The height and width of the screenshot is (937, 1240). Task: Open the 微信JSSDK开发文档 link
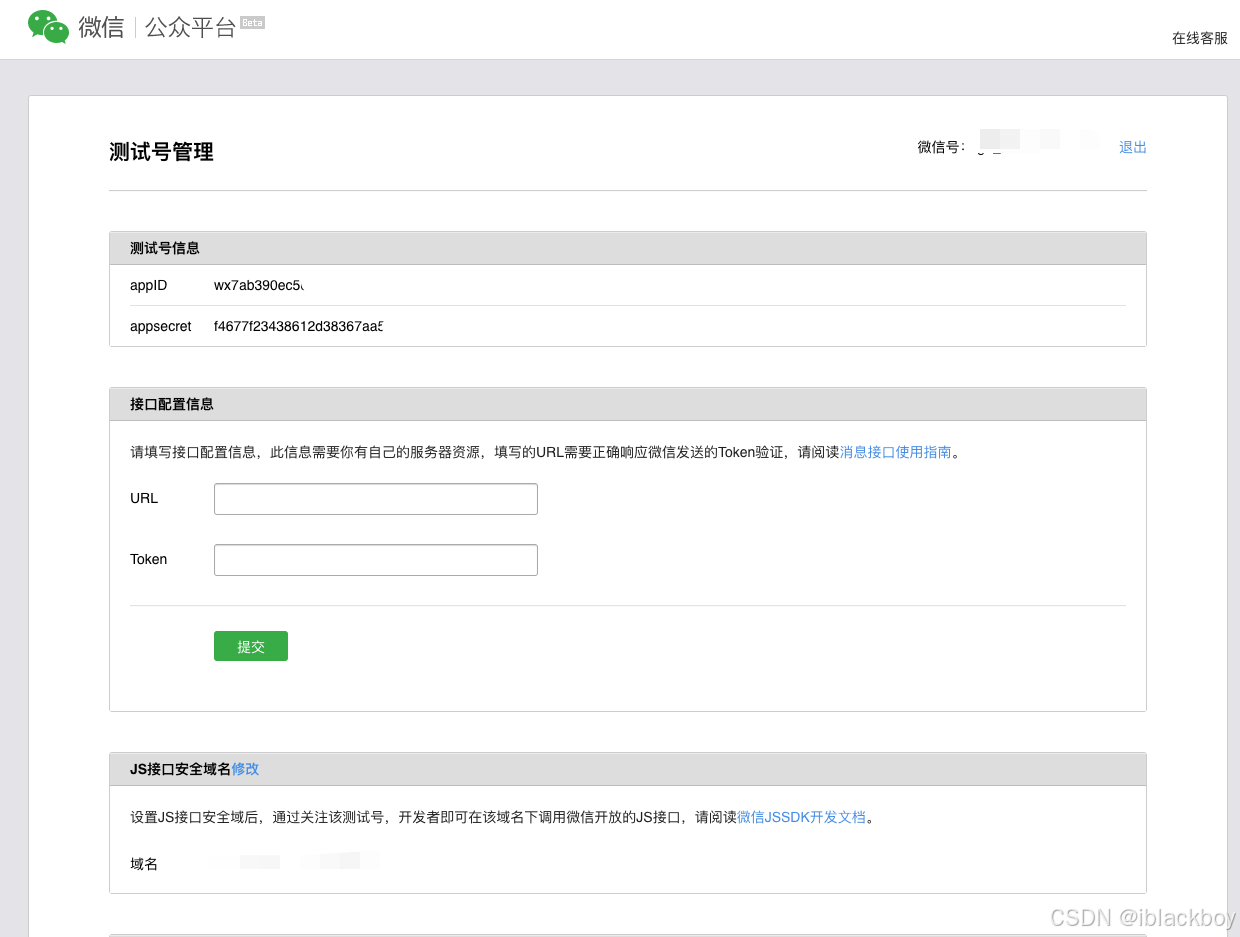point(801,817)
